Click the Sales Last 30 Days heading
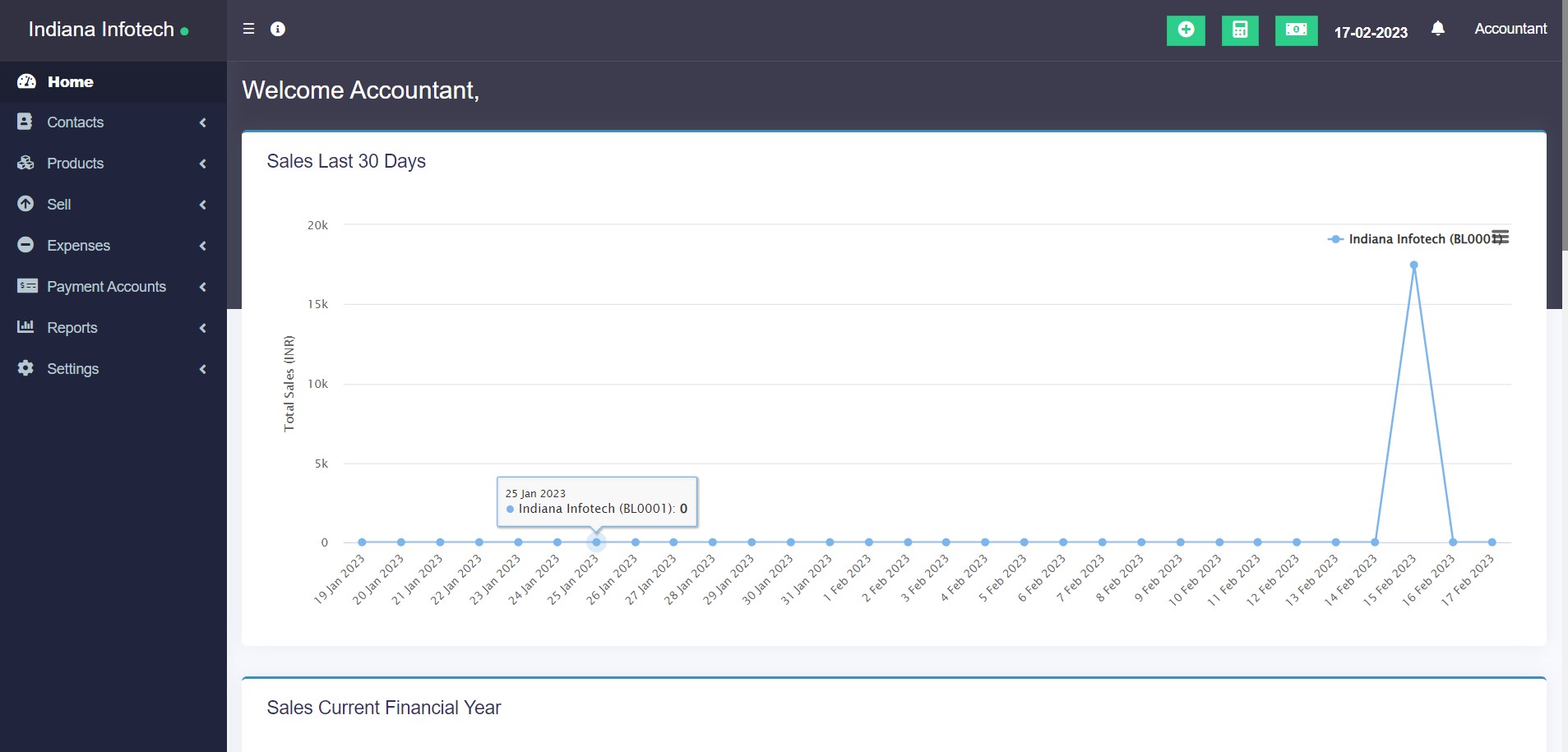Image resolution: width=1568 pixels, height=752 pixels. tap(346, 161)
